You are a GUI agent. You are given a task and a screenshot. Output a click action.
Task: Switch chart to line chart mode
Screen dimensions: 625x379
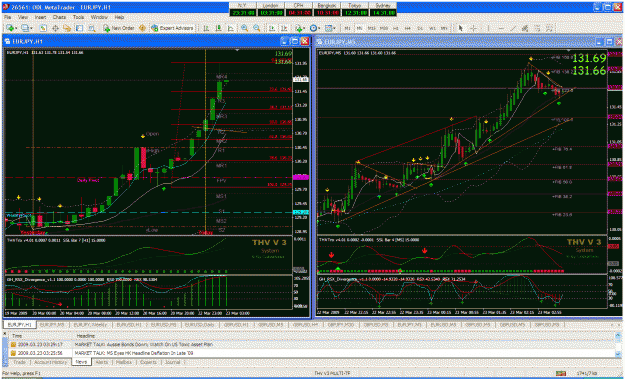tap(231, 28)
